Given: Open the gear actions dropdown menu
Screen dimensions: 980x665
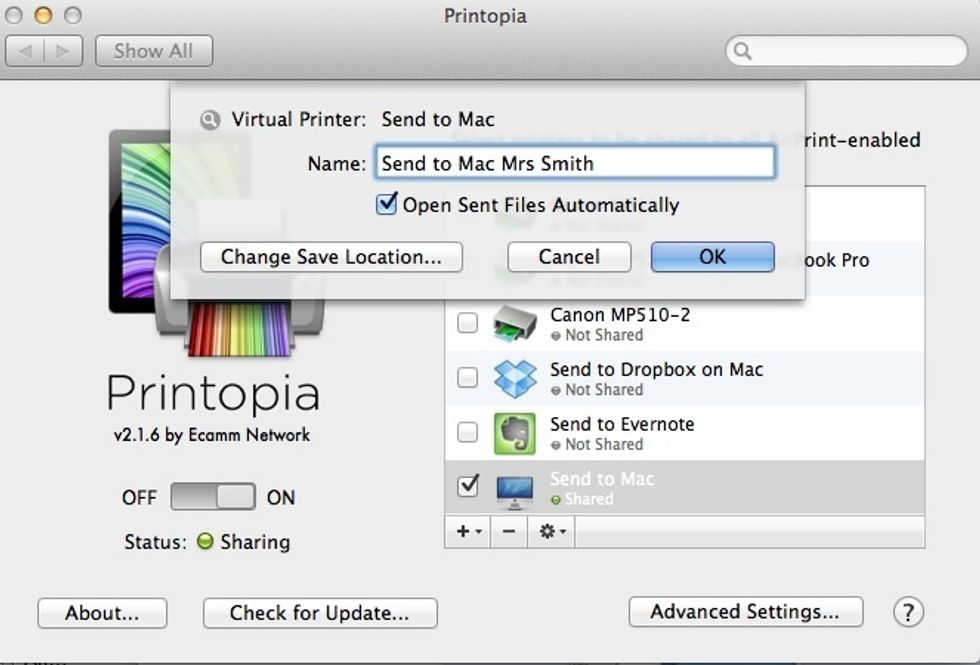Looking at the screenshot, I should 549,532.
